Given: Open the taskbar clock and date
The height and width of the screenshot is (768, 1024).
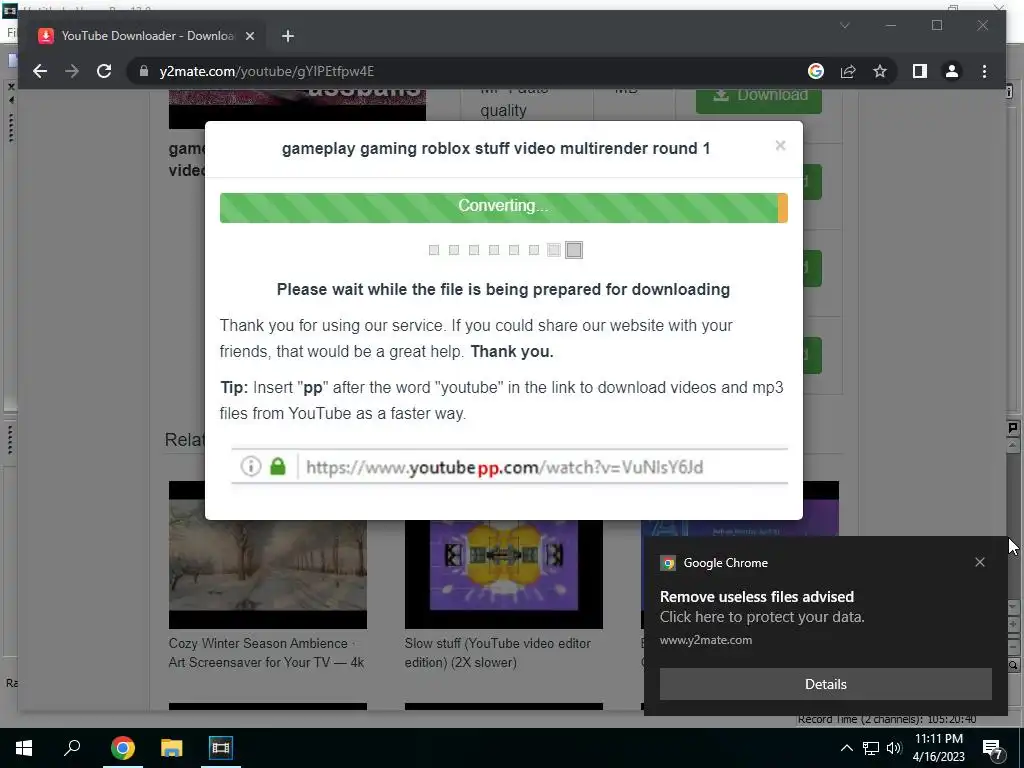Looking at the screenshot, I should click(x=938, y=748).
